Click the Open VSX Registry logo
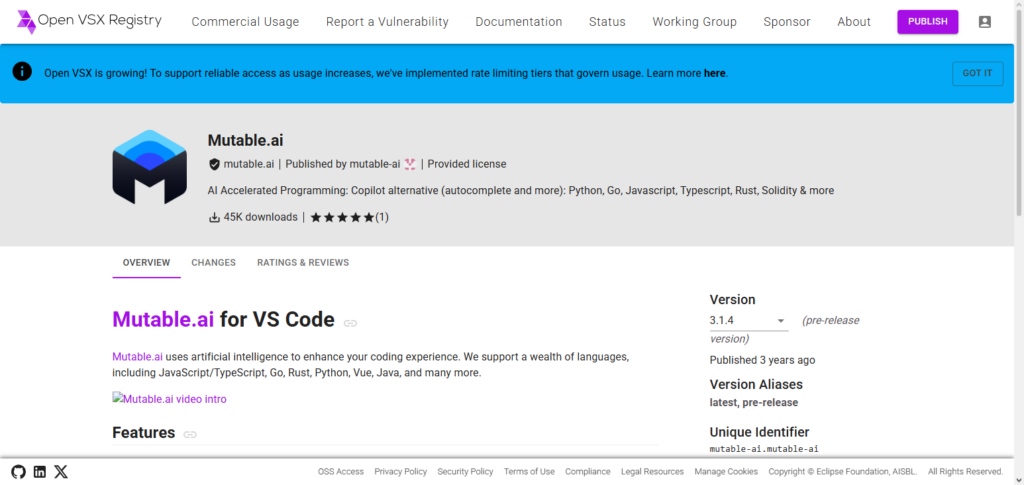The image size is (1024, 485). 89,22
